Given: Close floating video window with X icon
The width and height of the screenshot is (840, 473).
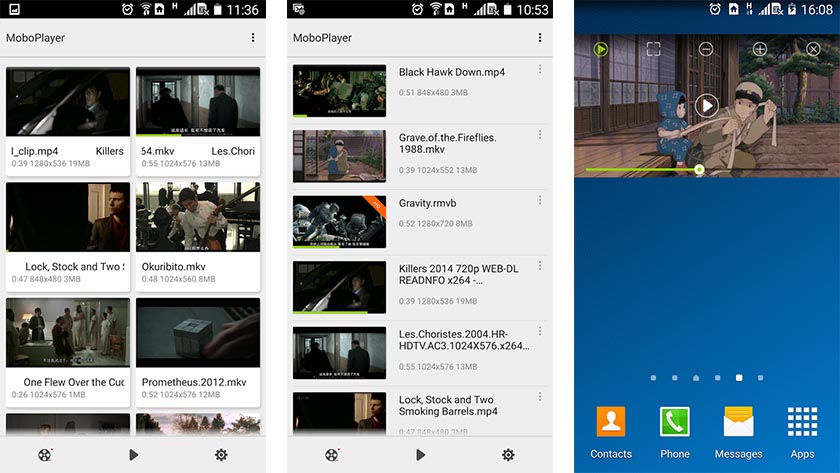Looking at the screenshot, I should (x=813, y=49).
